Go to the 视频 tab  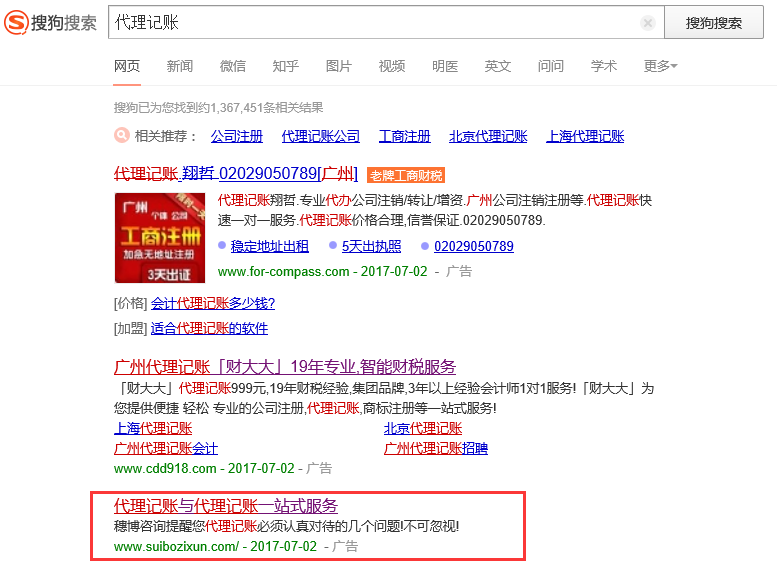click(x=391, y=66)
